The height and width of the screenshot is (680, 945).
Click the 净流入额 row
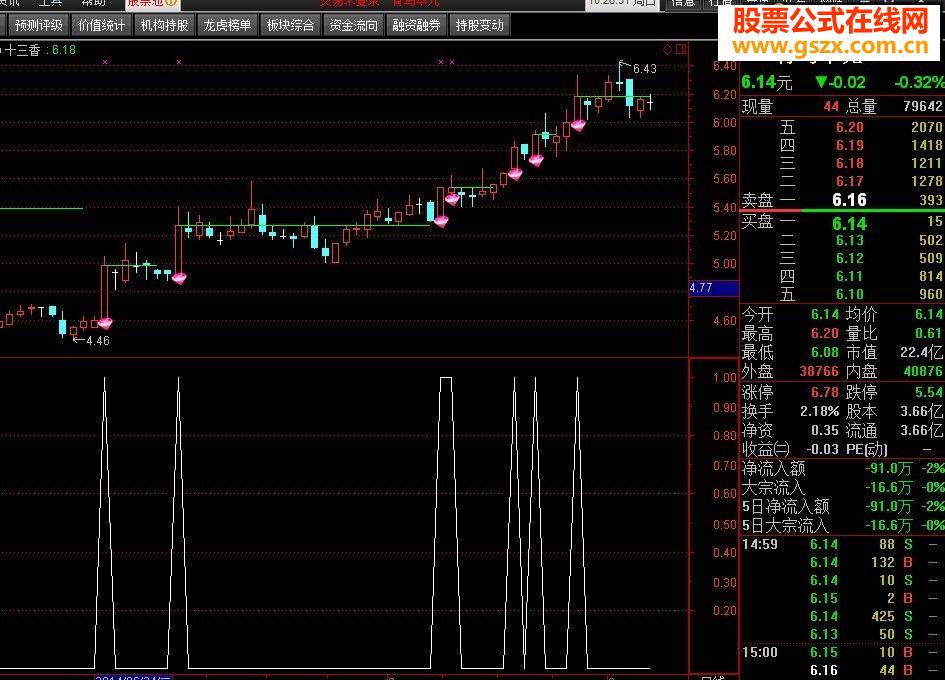click(x=842, y=468)
